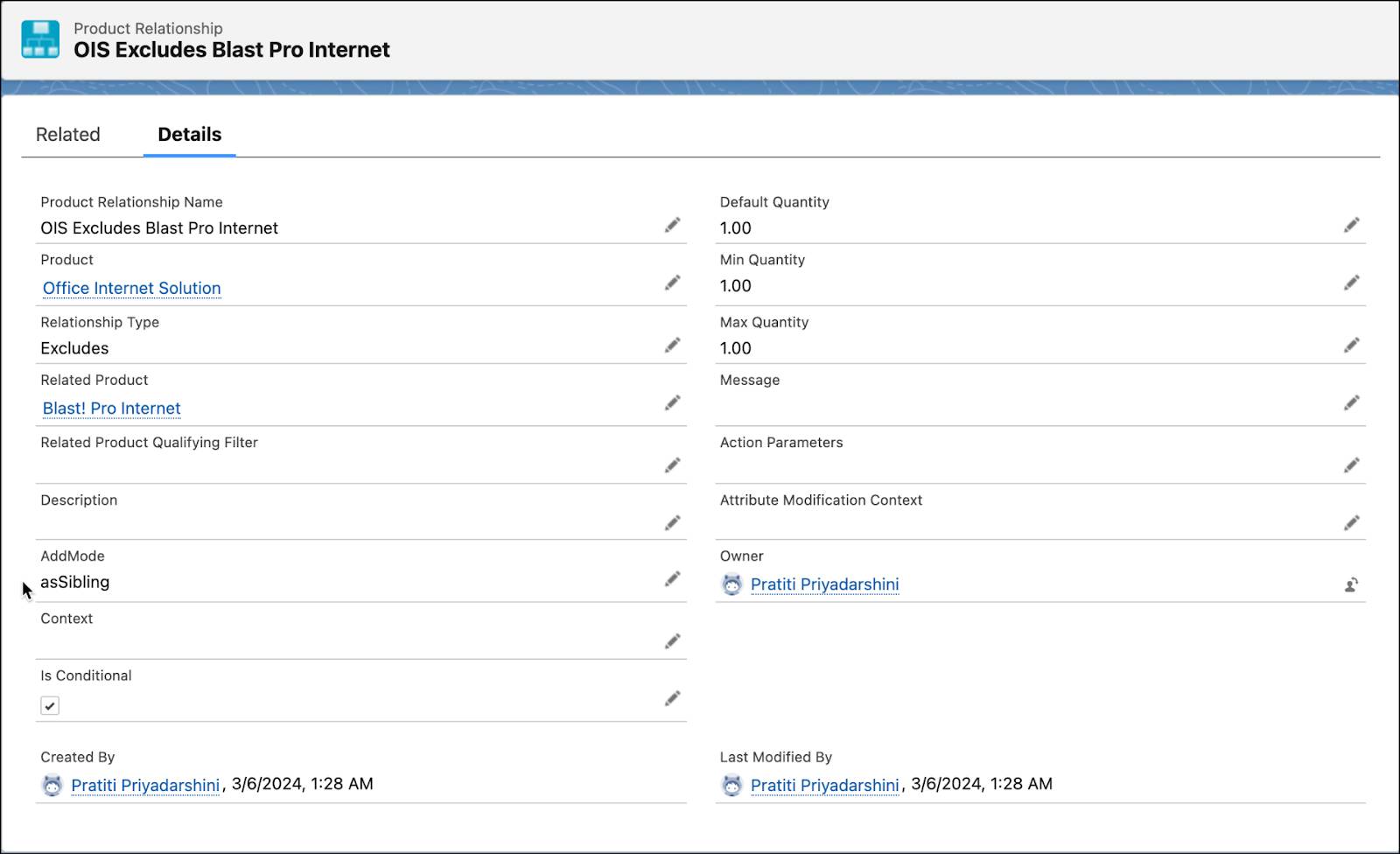Screen dimensions: 1400x854
Task: Click the Is Conditional edit pencil
Action: click(x=672, y=699)
